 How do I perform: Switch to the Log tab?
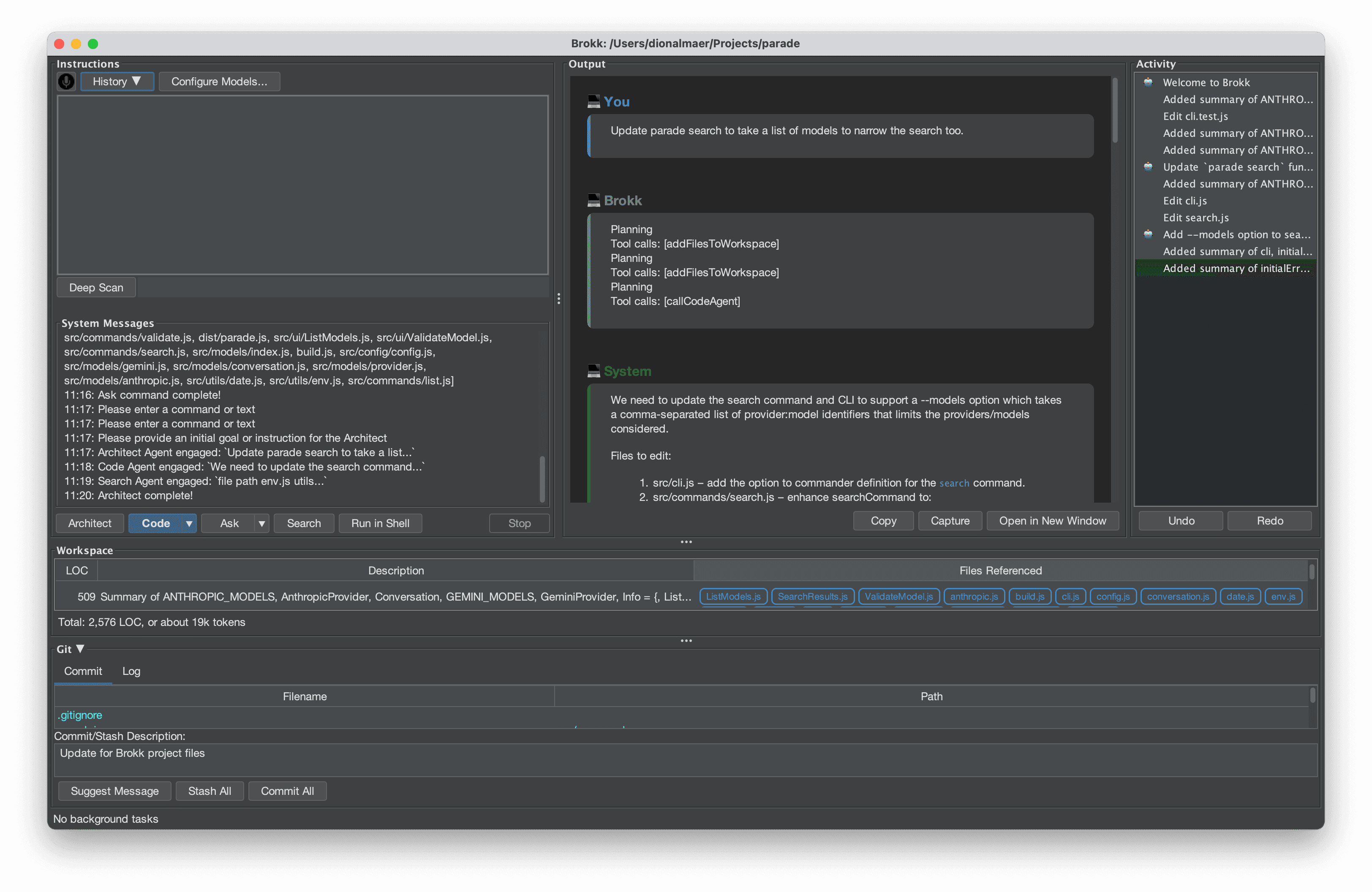click(x=131, y=671)
